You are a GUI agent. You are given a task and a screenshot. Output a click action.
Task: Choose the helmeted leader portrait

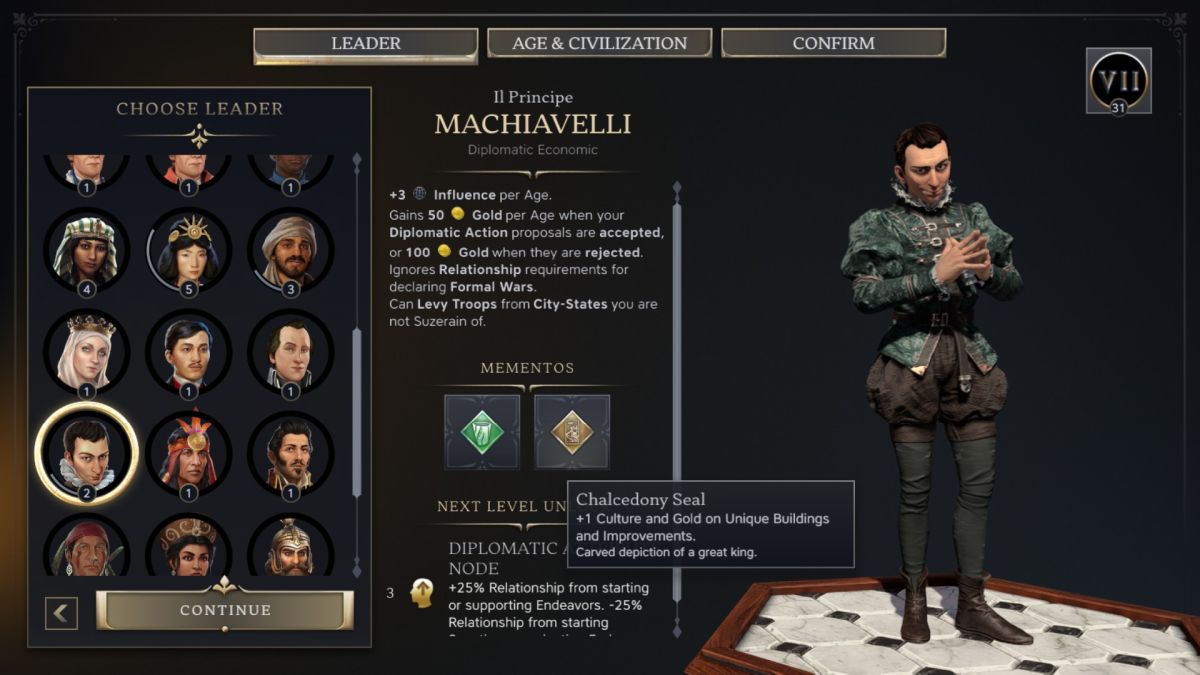coord(290,547)
